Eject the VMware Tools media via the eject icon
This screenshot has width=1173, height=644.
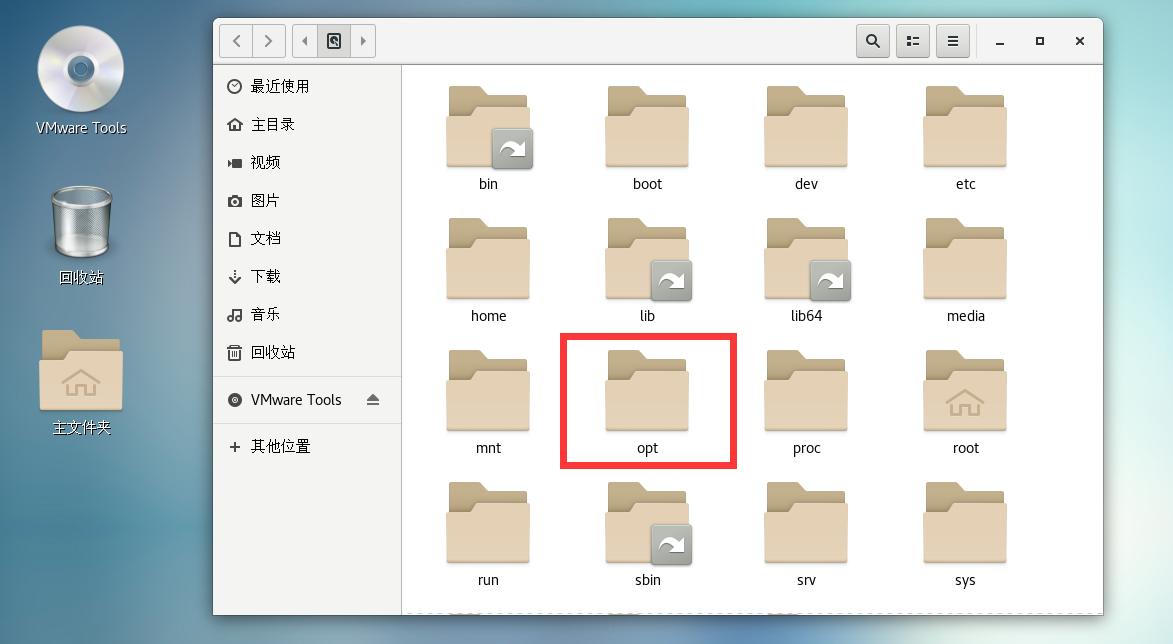[x=374, y=399]
